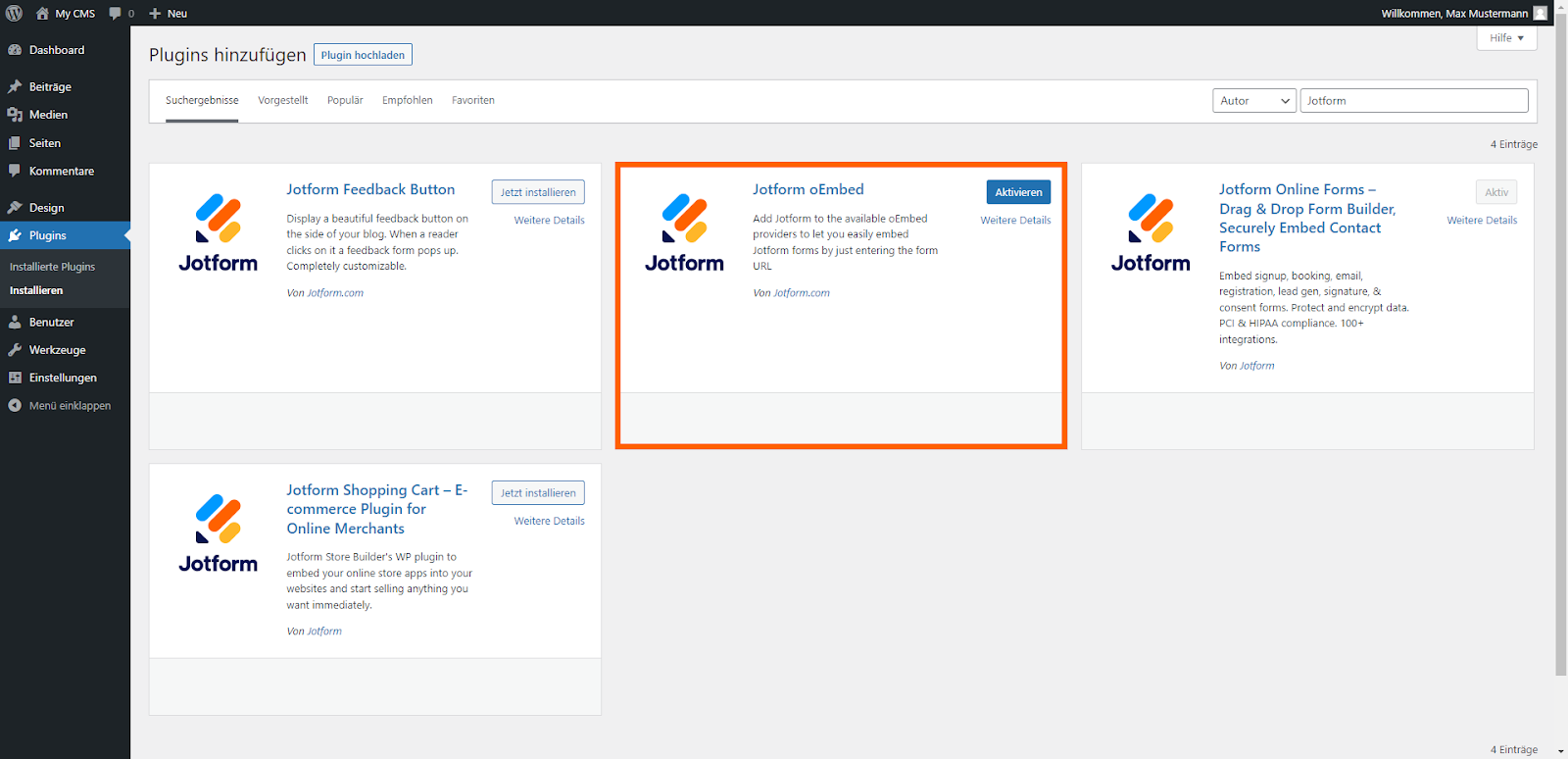Switch to the Empfohlen tab
The height and width of the screenshot is (759, 1568).
coord(407,100)
